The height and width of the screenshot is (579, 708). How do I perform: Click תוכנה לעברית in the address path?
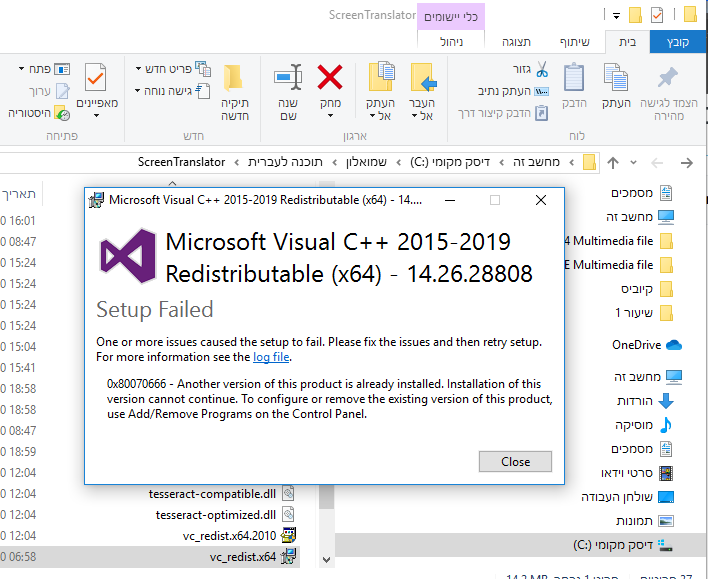285,162
